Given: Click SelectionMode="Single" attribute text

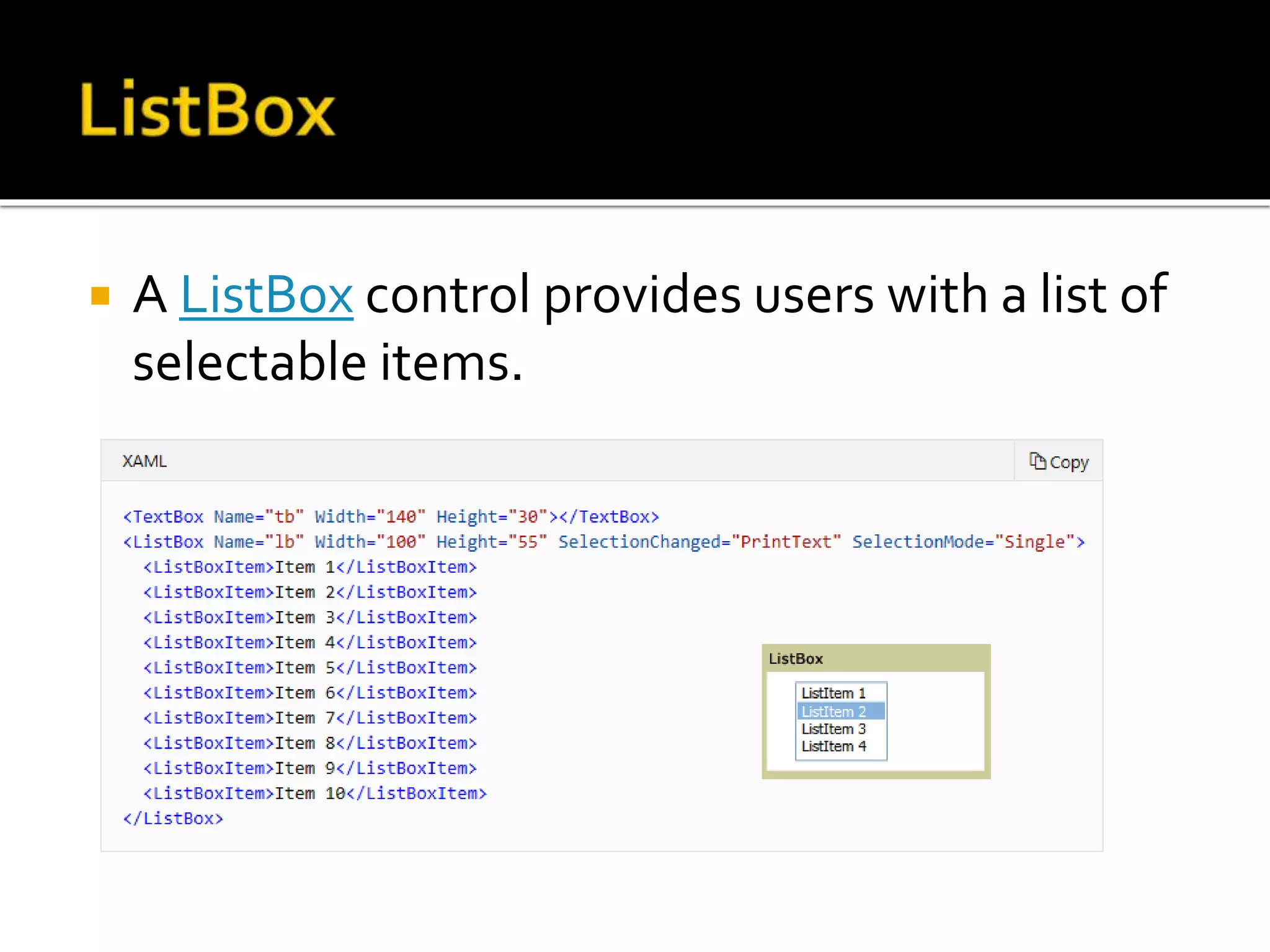Looking at the screenshot, I should click(x=964, y=542).
